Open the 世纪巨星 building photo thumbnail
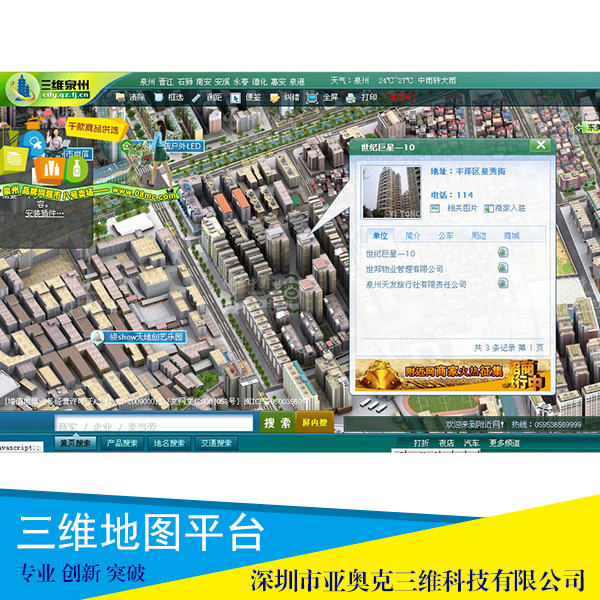The height and width of the screenshot is (600, 600). [391, 192]
